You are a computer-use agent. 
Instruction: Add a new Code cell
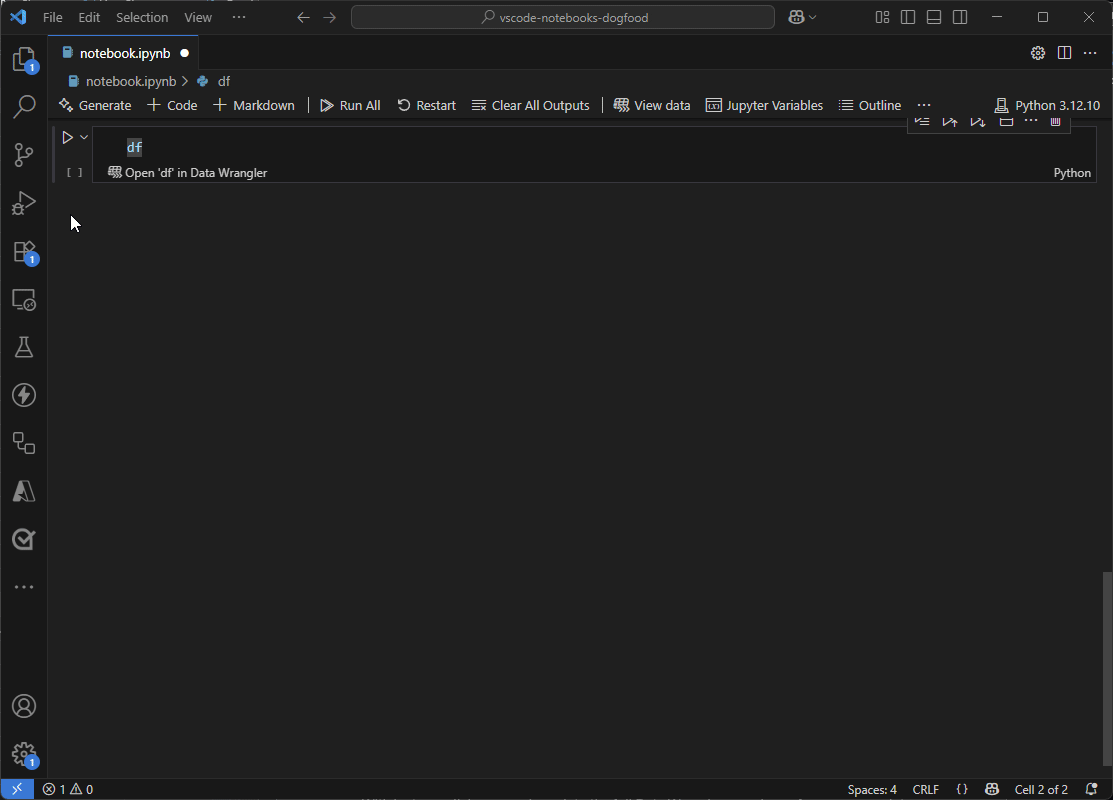point(172,106)
